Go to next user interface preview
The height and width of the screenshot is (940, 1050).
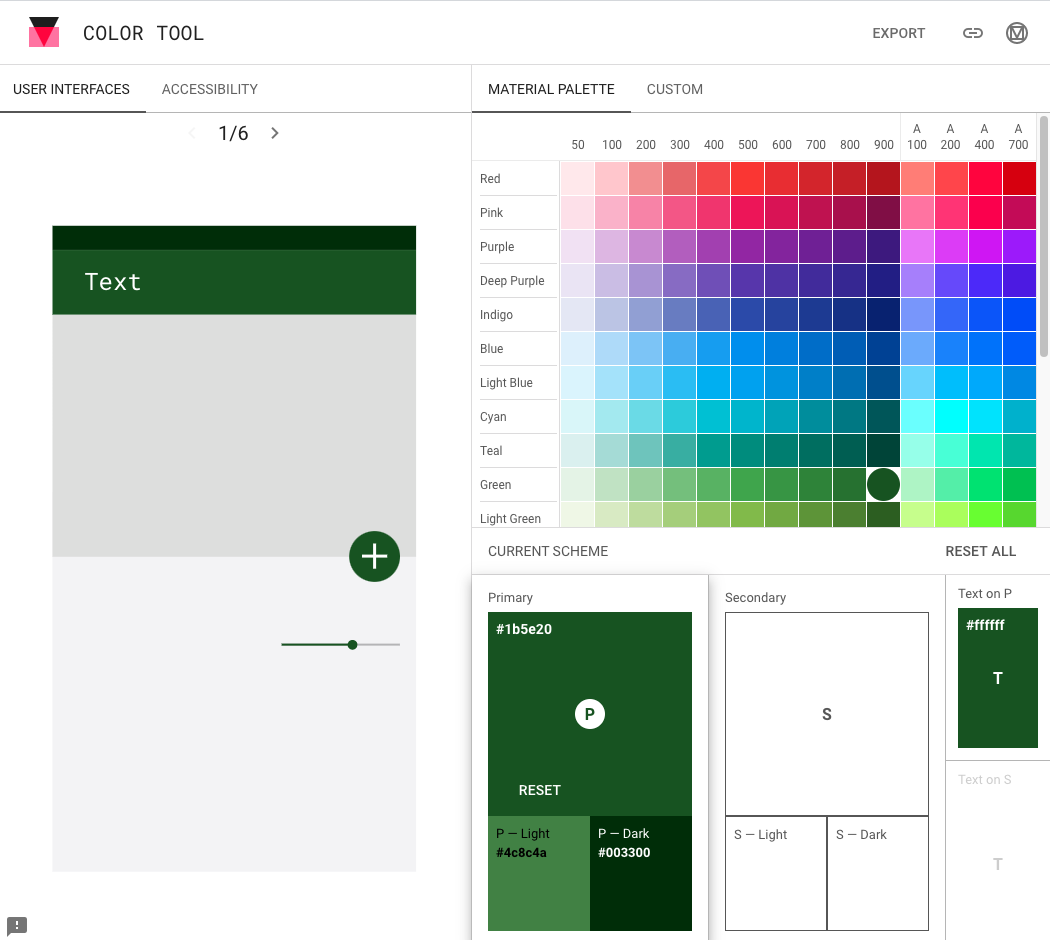(275, 133)
